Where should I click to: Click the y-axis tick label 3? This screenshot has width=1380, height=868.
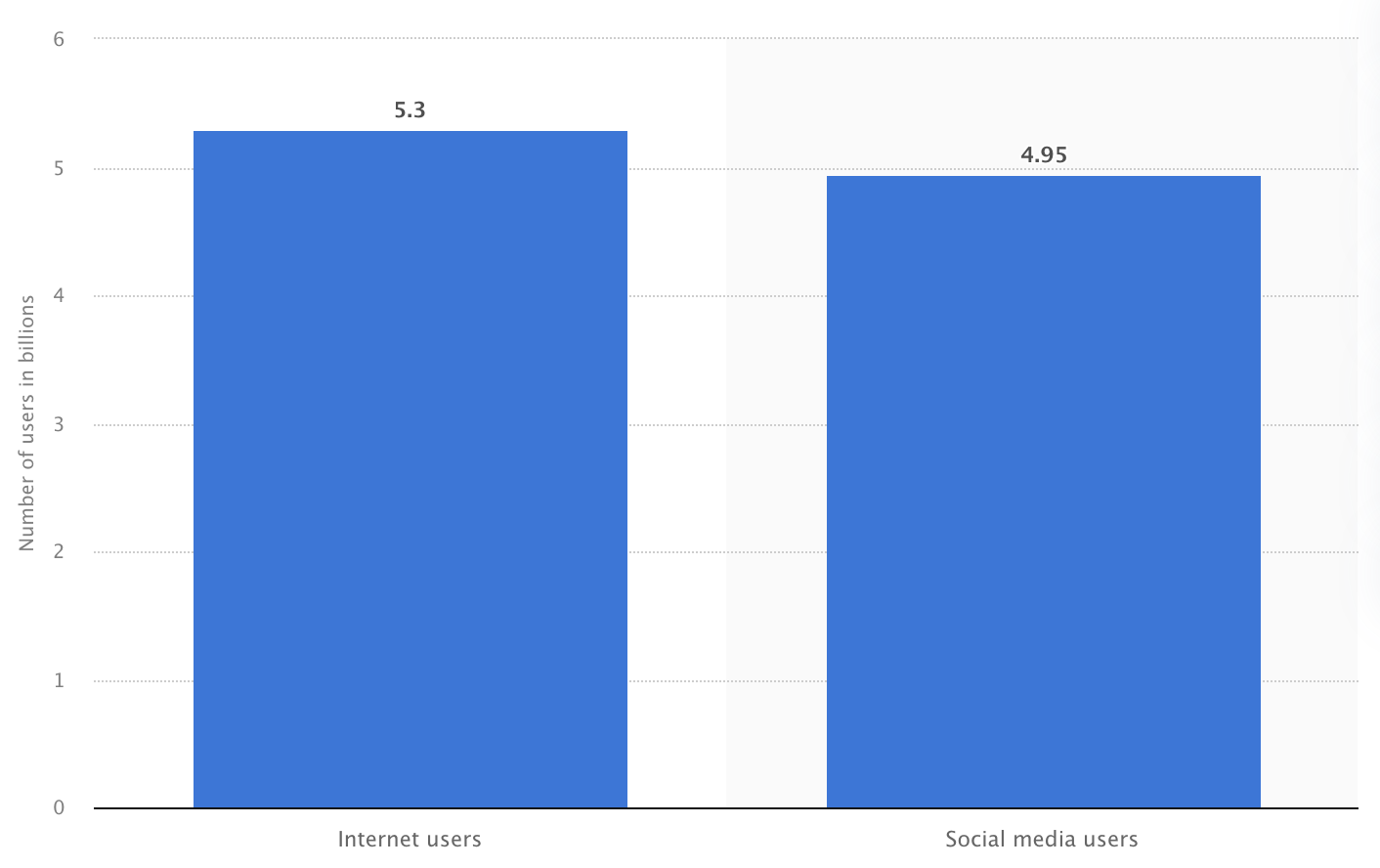60,424
